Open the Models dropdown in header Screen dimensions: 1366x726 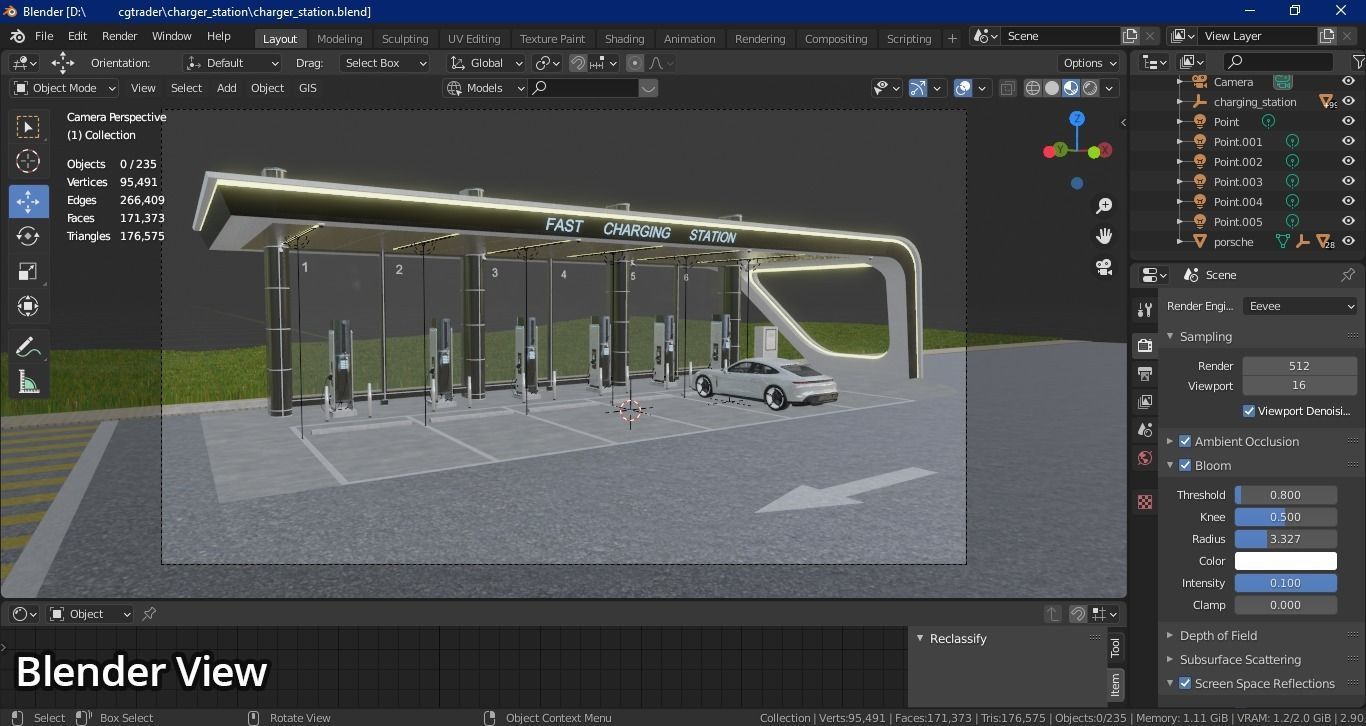tap(485, 88)
